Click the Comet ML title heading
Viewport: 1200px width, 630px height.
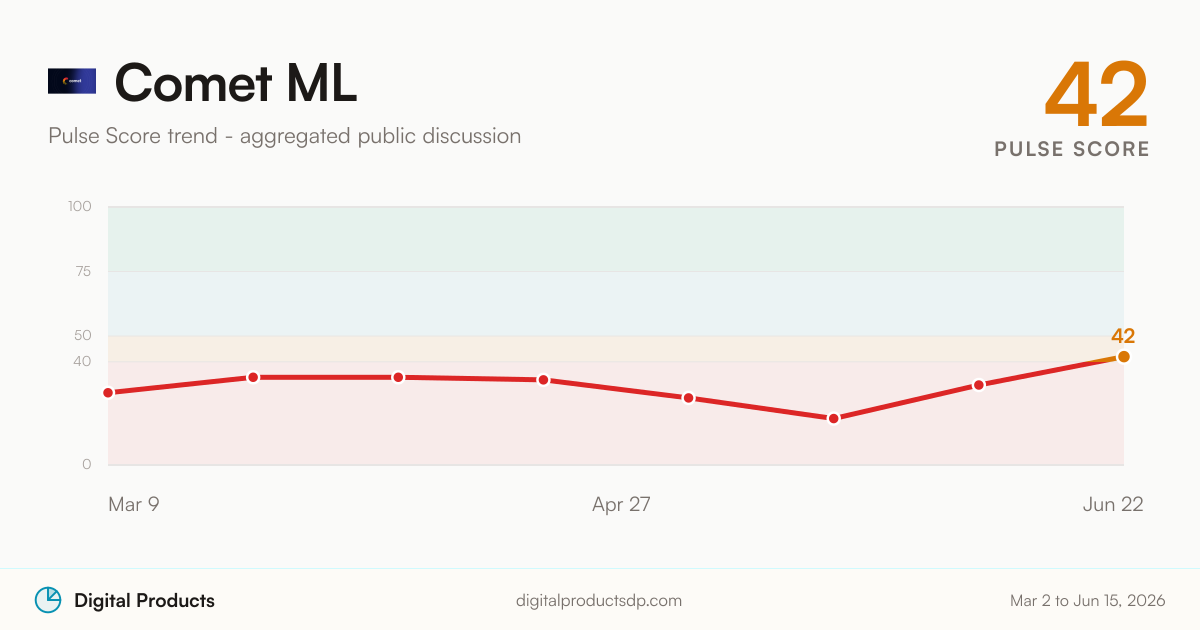click(236, 83)
